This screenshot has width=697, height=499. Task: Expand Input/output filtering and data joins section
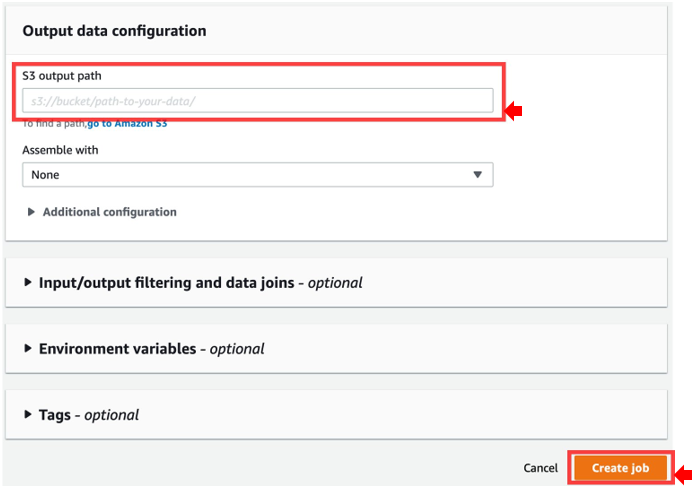[166, 283]
